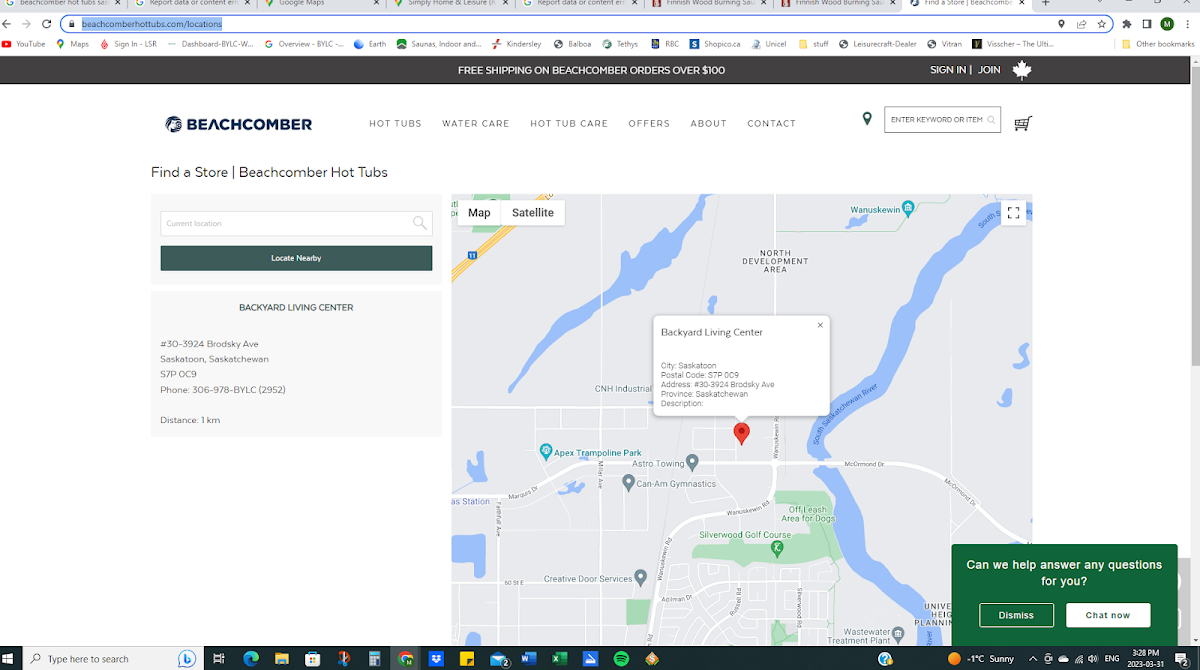Open the OFFERS menu
Viewport: 1200px width, 670px height.
point(649,124)
